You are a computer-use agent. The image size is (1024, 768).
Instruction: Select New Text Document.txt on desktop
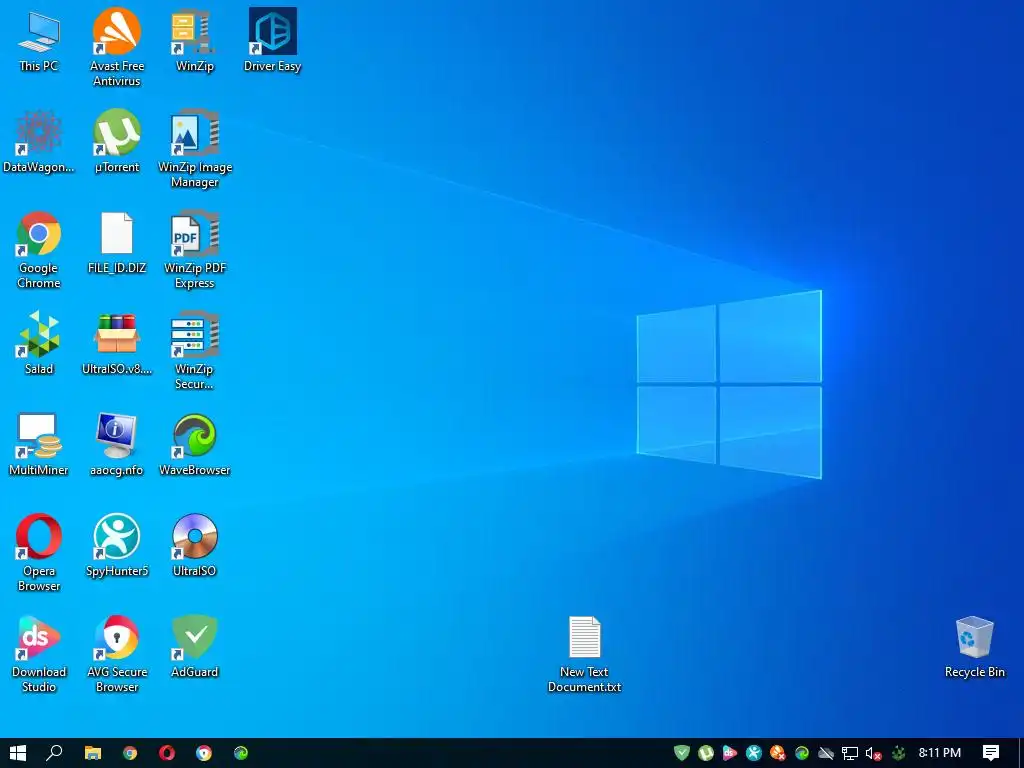pyautogui.click(x=584, y=654)
